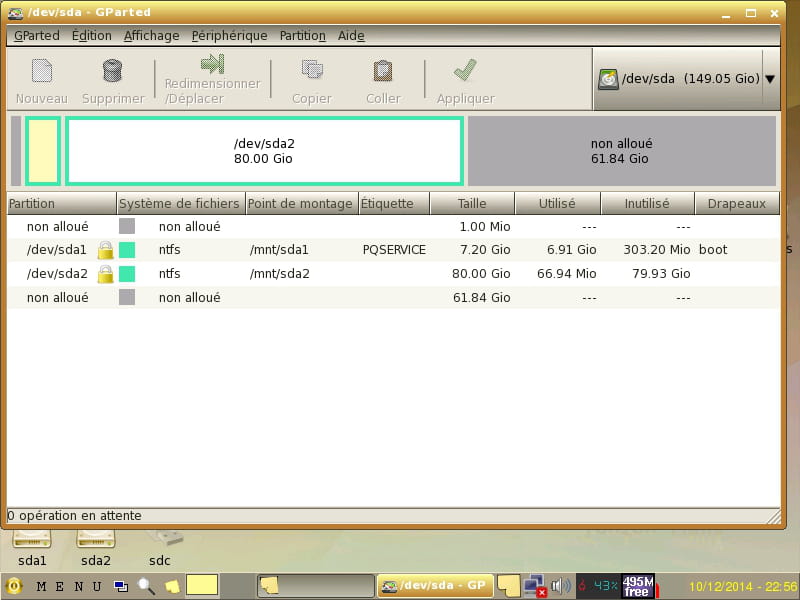Open the taskbar MENU button

pyautogui.click(x=68, y=586)
